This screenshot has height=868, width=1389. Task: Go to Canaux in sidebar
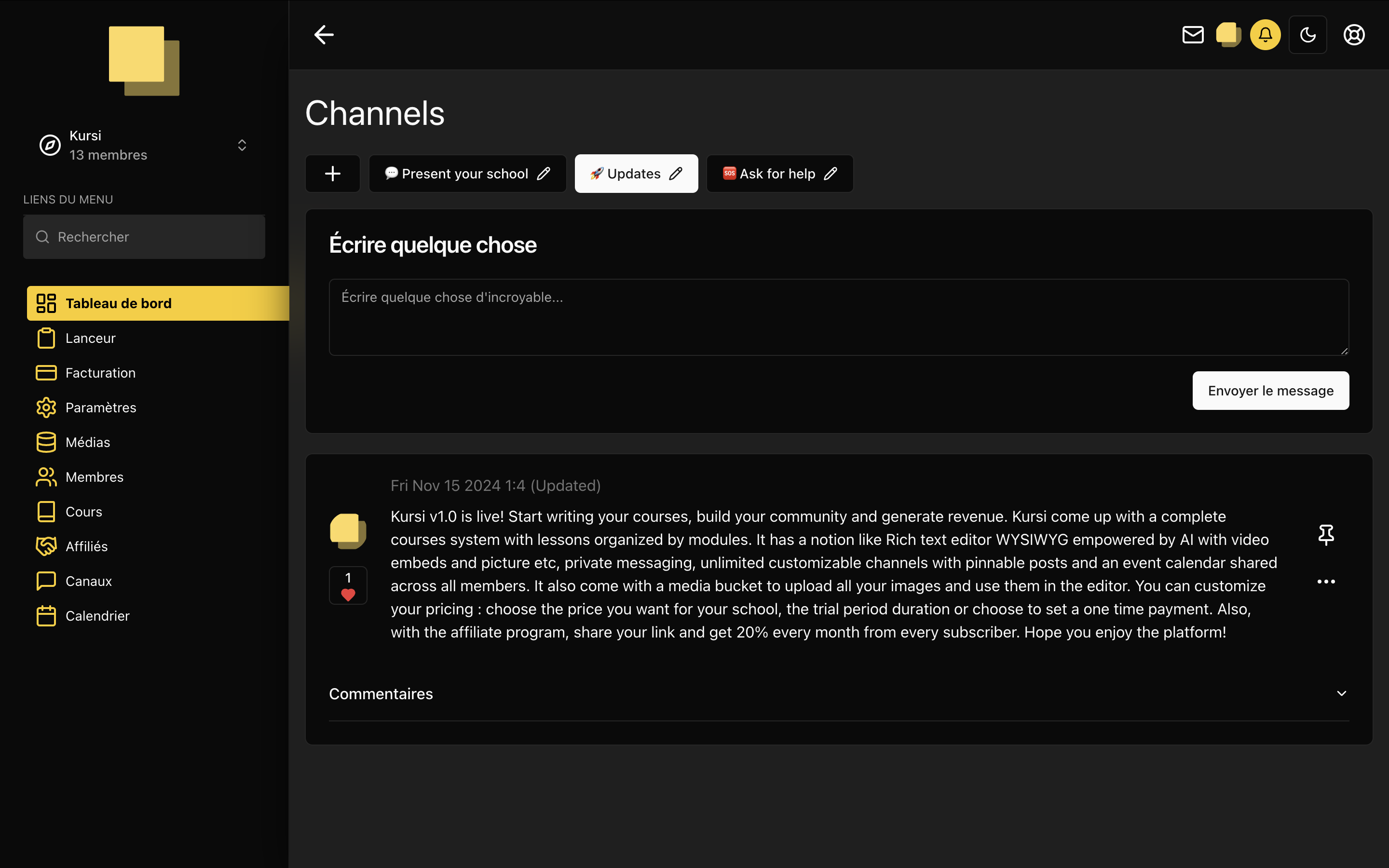click(88, 581)
